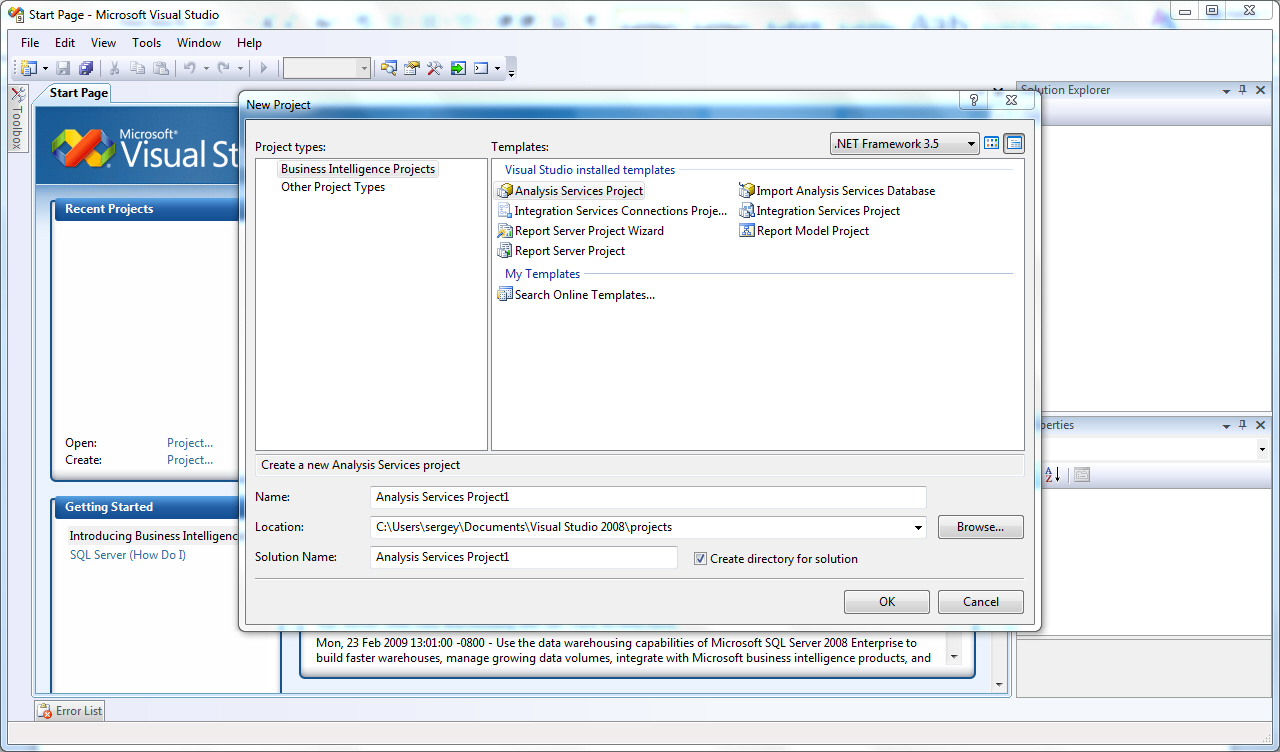Click the New Project dialog help question-mark button
This screenshot has width=1280, height=752.
974,100
